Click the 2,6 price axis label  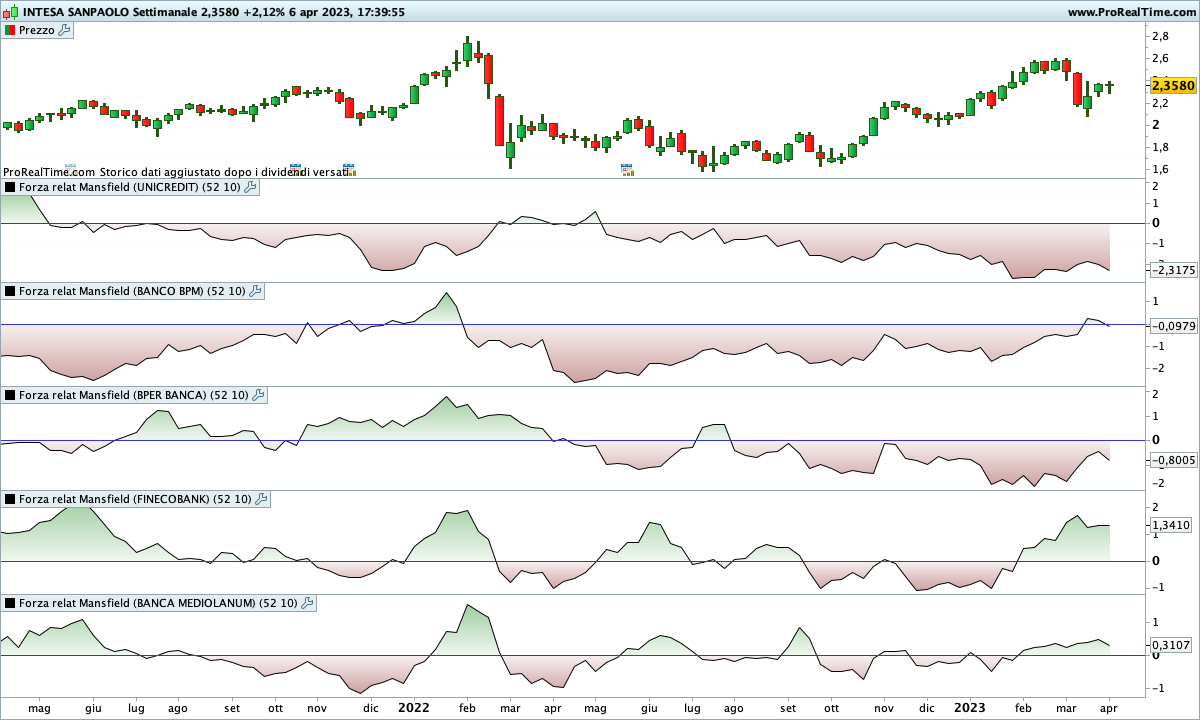[x=1161, y=58]
